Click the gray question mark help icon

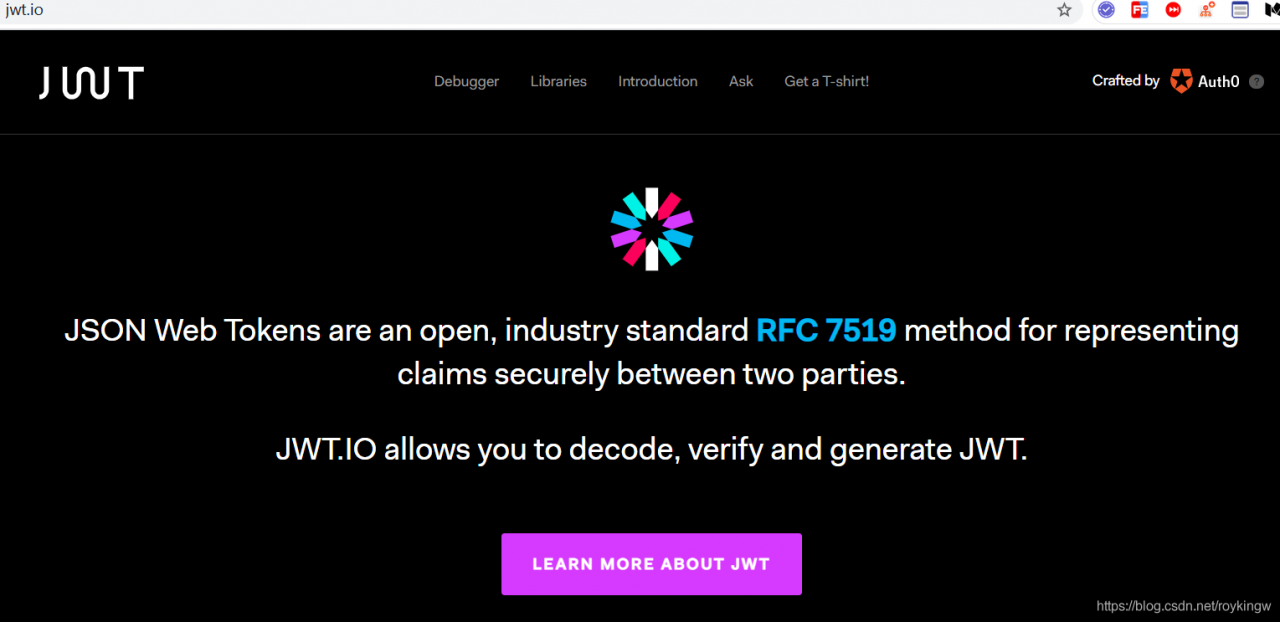(x=1257, y=82)
